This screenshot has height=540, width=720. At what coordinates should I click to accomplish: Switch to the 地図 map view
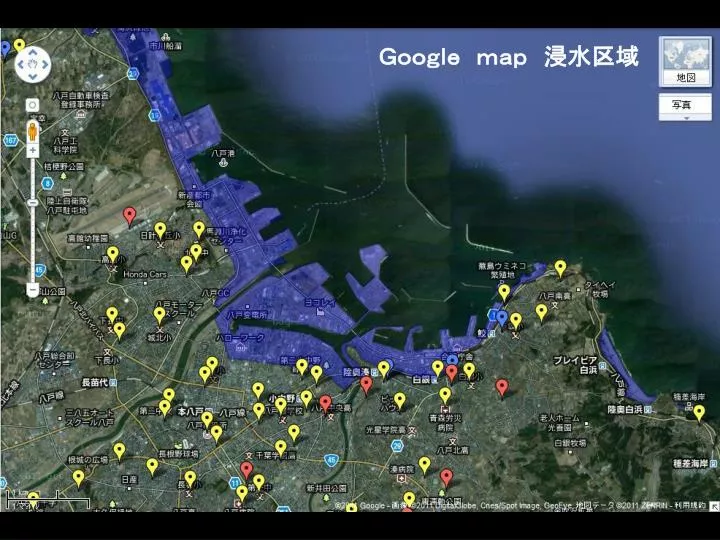pyautogui.click(x=686, y=78)
